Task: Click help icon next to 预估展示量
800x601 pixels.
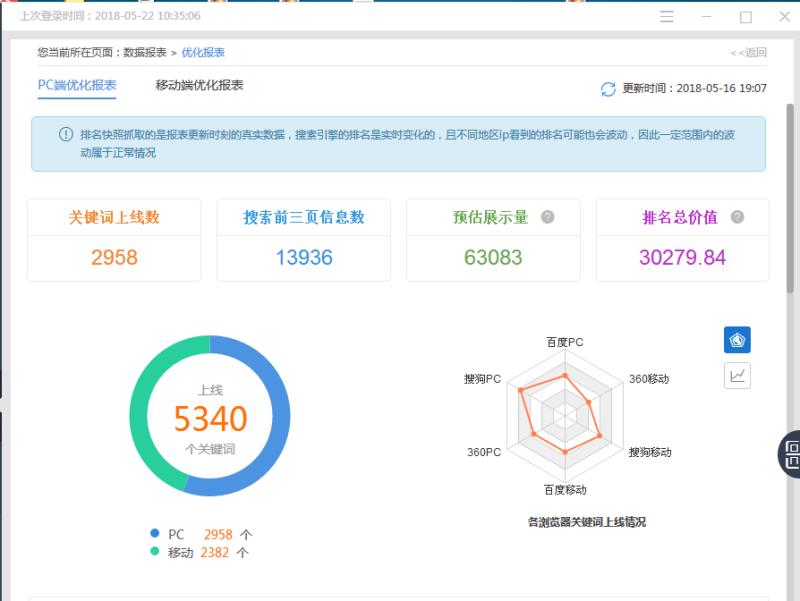Action: 547,217
